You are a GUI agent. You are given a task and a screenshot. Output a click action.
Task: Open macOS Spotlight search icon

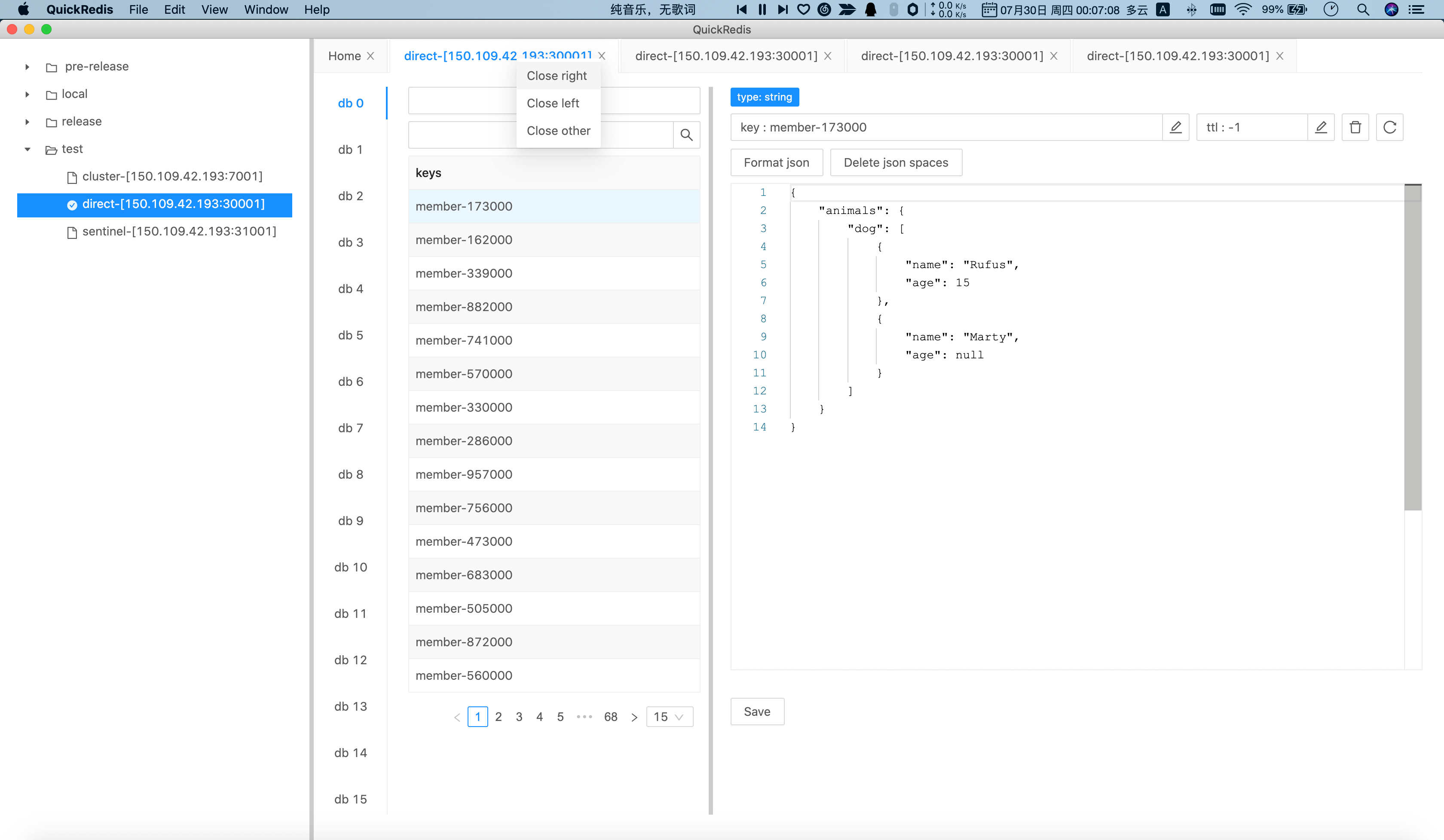[1363, 10]
